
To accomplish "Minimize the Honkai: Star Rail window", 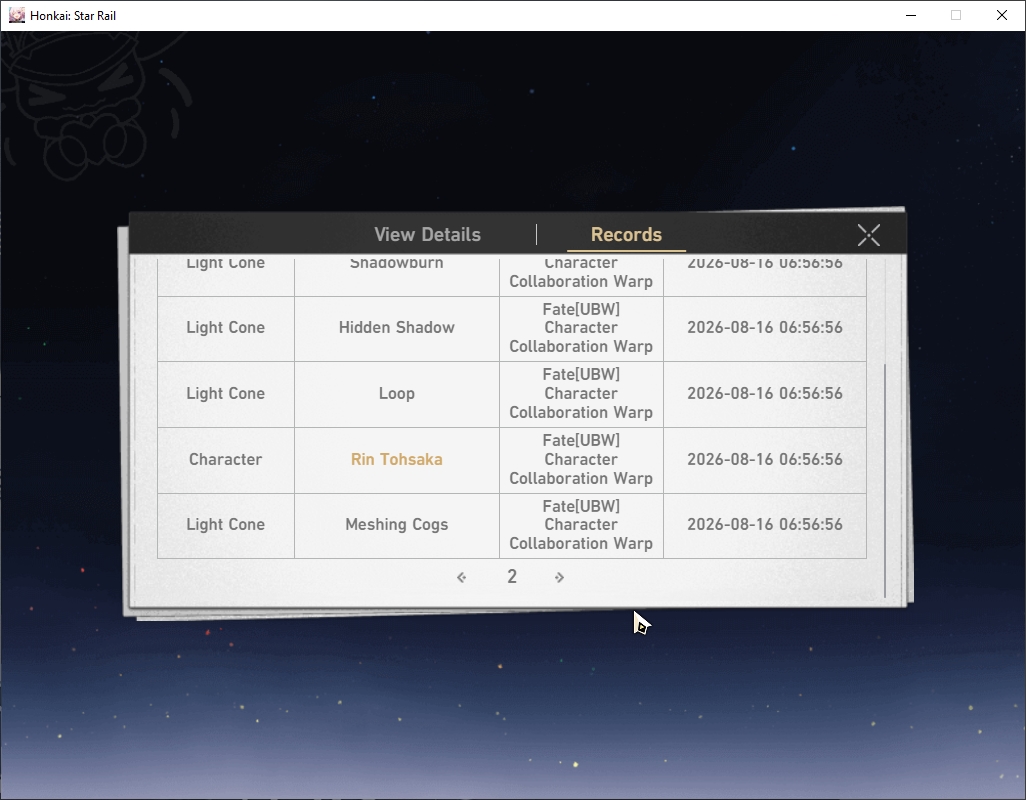I will (x=911, y=15).
